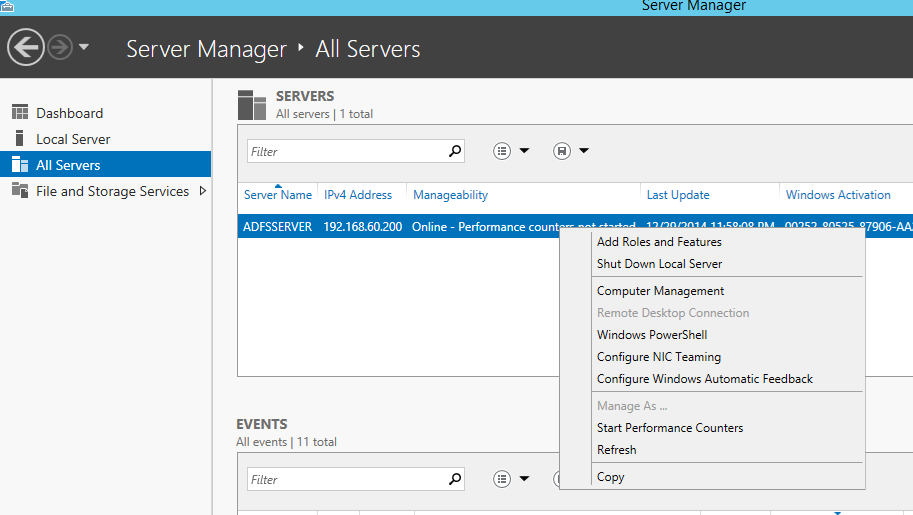Screen dimensions: 913x515
Task: Expand File and Storage Services arrow
Action: [203, 191]
